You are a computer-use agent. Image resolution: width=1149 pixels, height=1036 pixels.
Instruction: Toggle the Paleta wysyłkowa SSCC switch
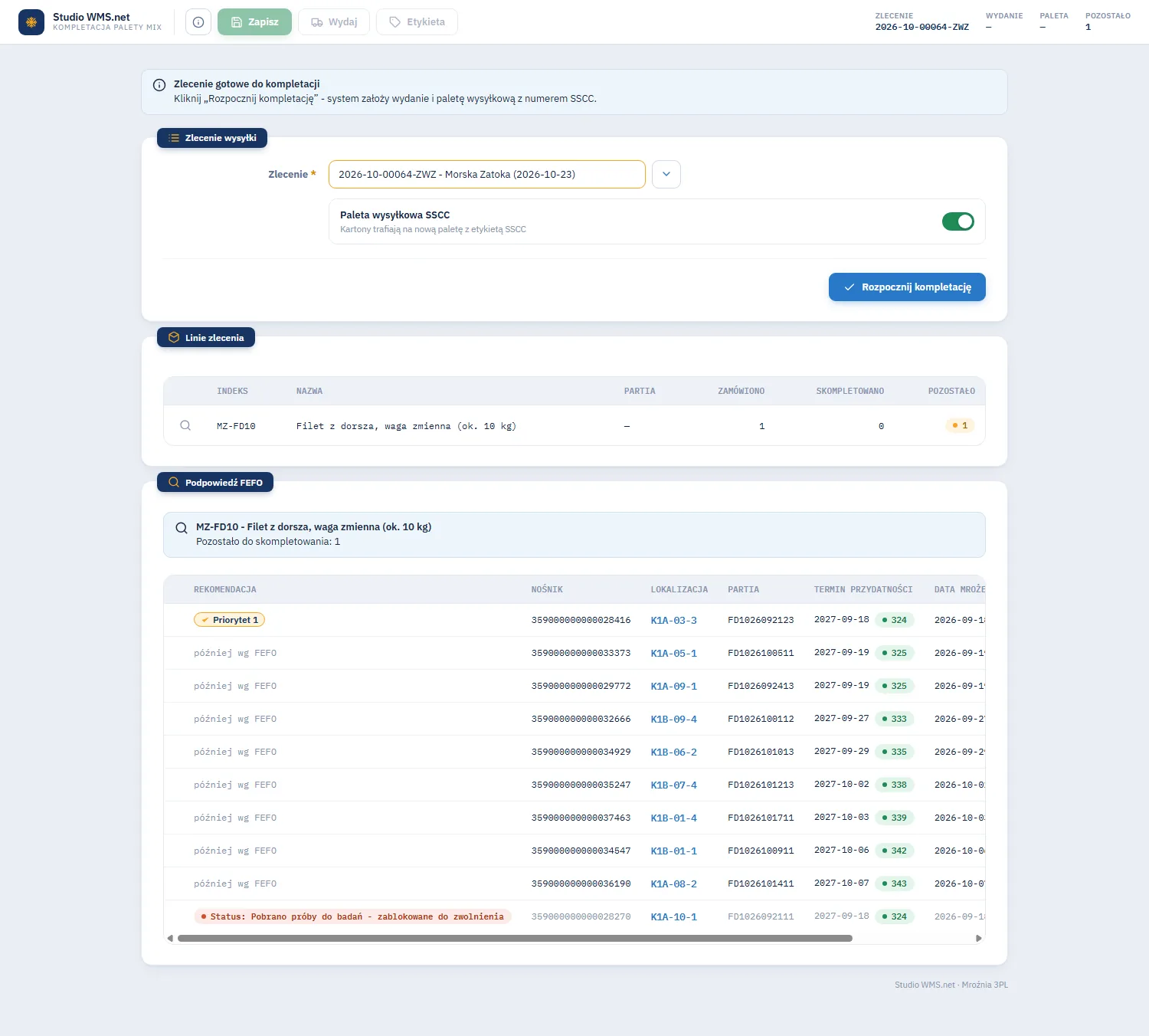(958, 221)
